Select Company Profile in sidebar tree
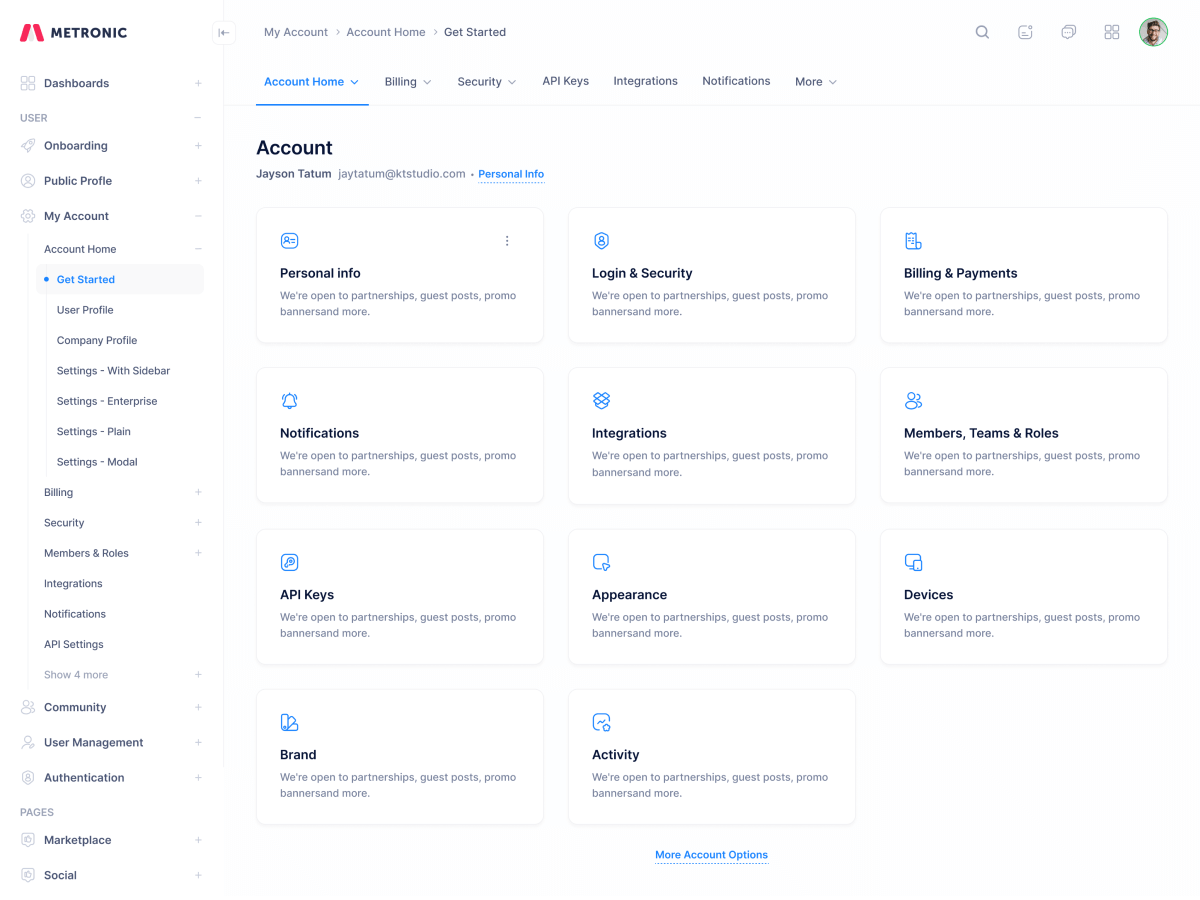Screen dimensions: 1200x900 (97, 340)
